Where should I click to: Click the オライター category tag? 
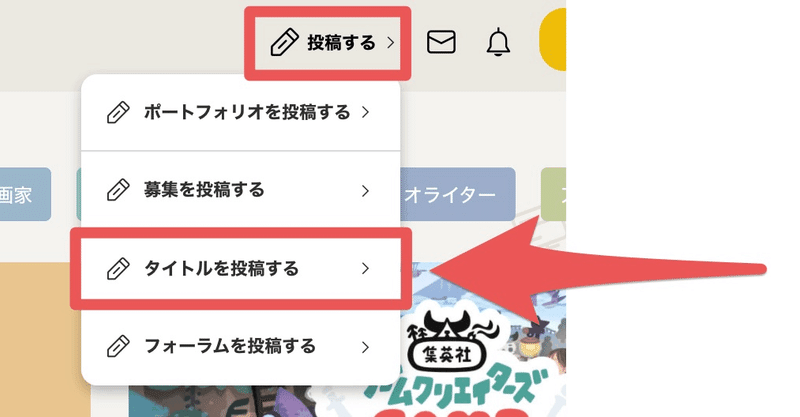[x=458, y=194]
